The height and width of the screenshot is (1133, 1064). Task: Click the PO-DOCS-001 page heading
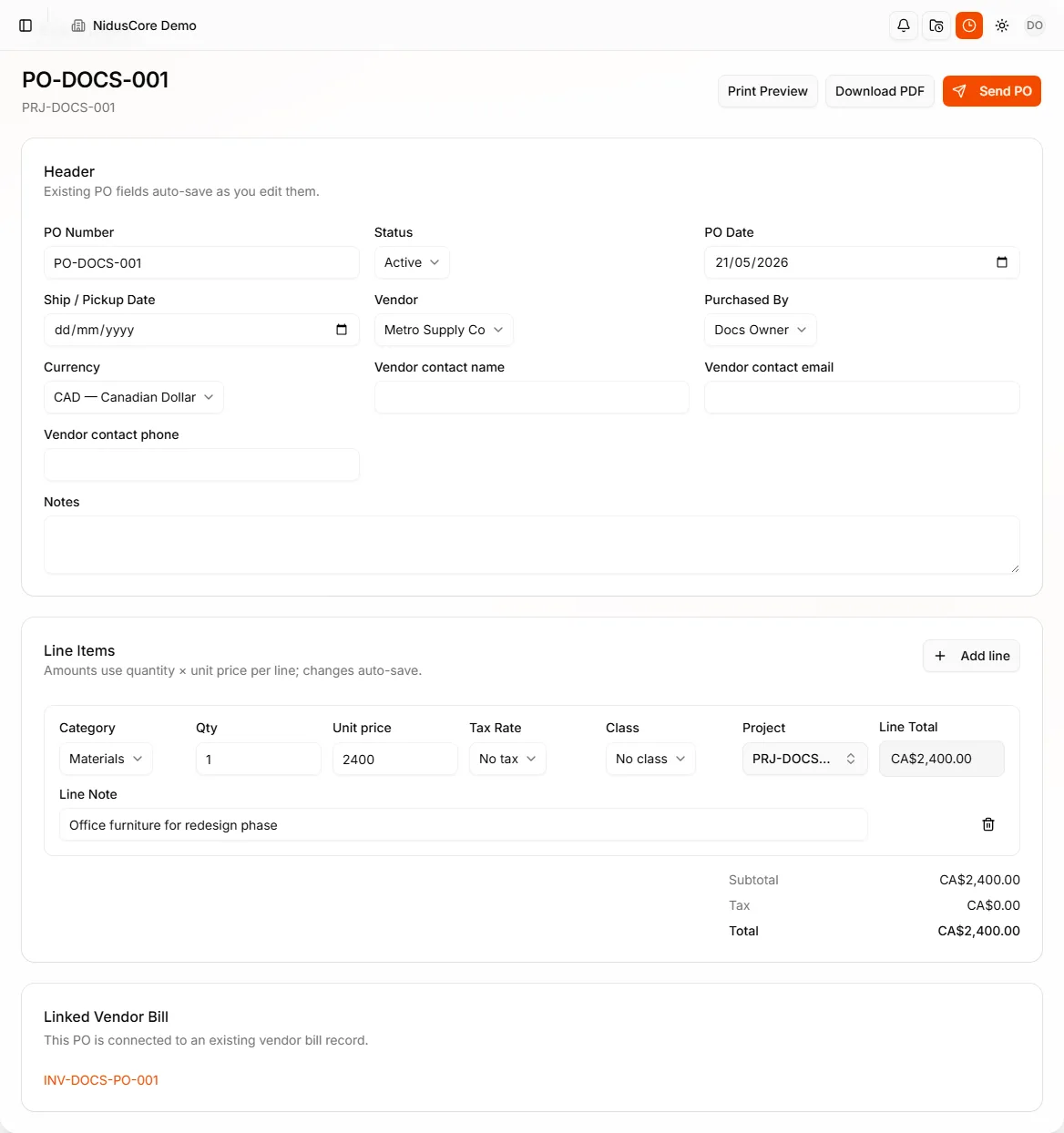point(96,79)
